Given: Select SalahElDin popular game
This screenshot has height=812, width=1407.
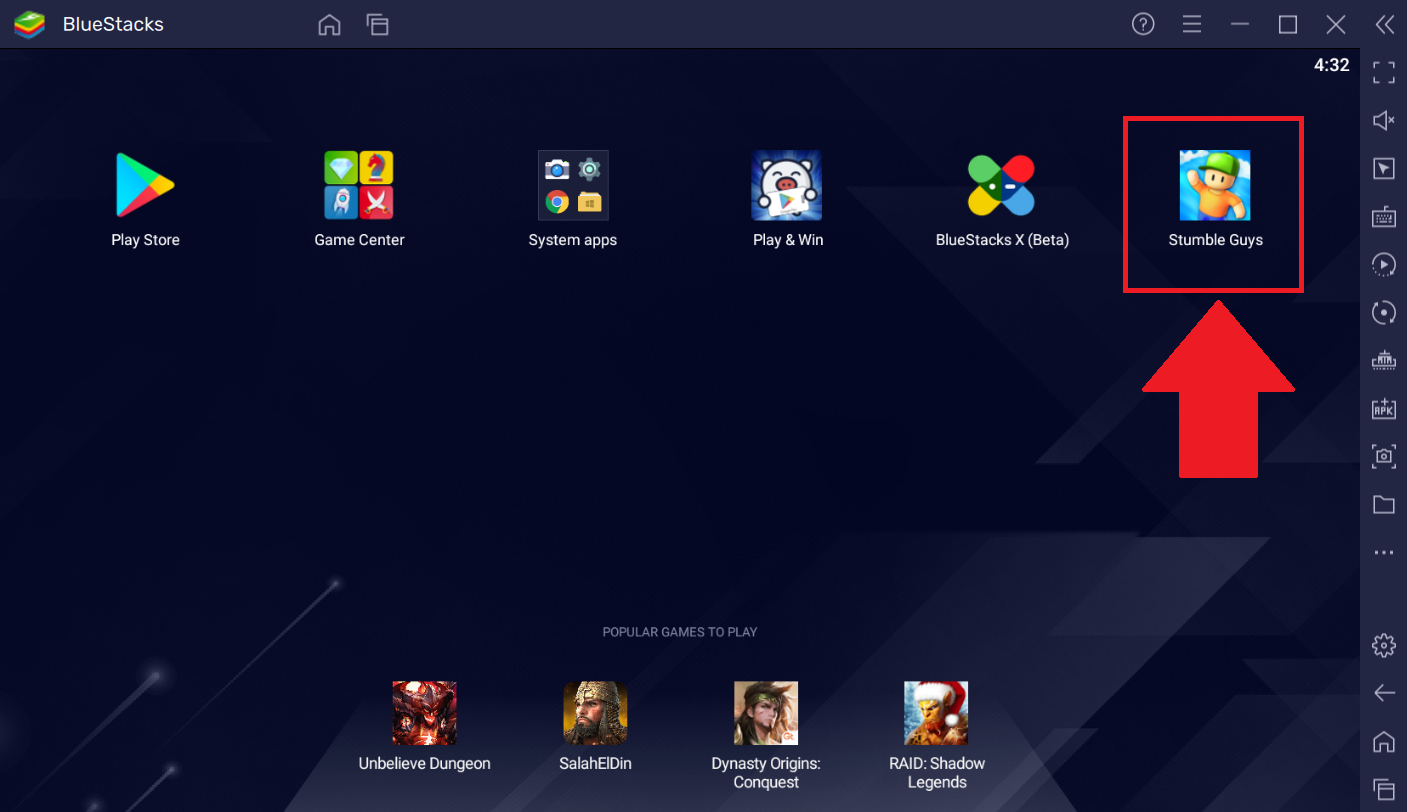Looking at the screenshot, I should click(595, 714).
